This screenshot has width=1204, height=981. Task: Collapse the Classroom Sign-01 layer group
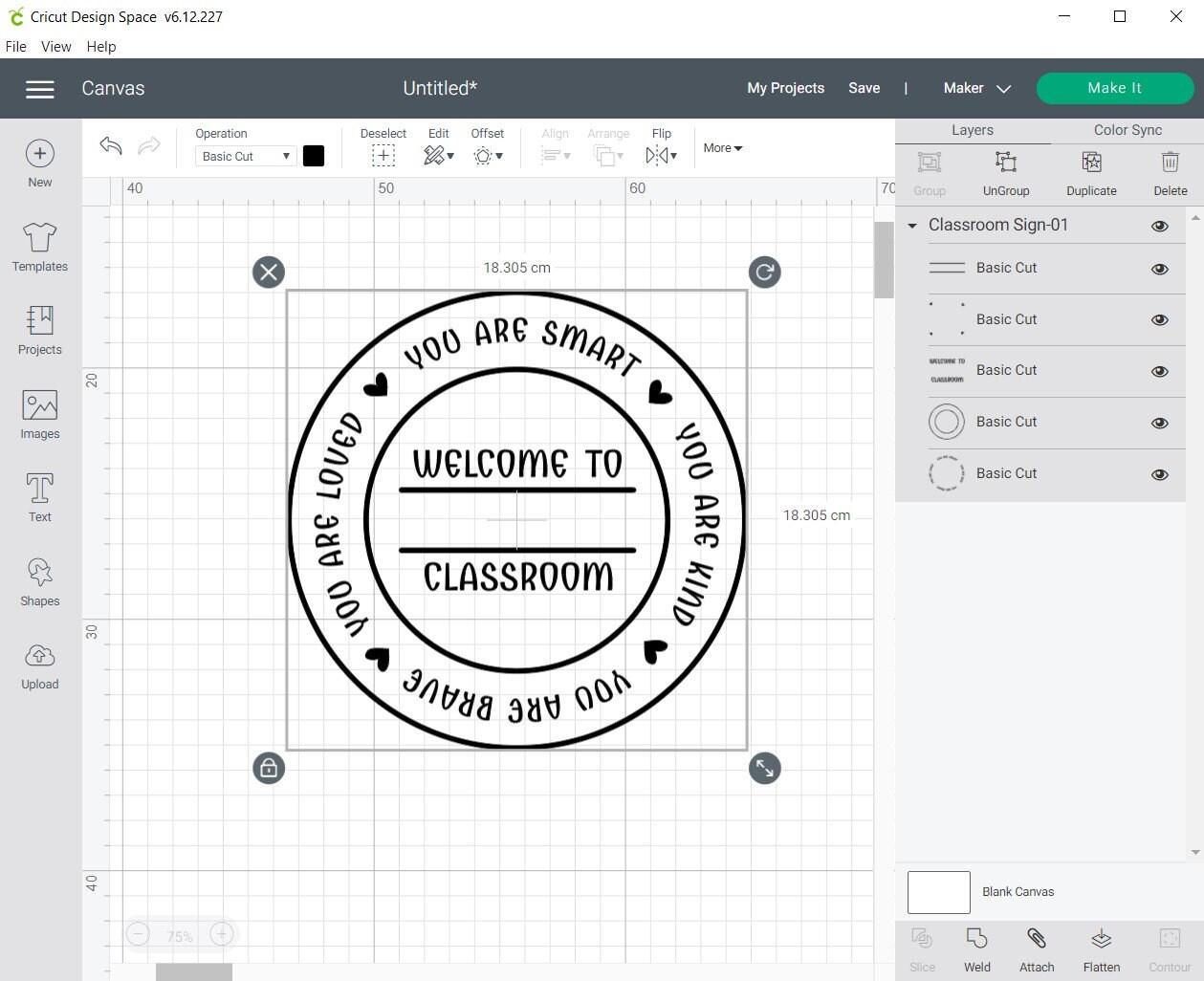coord(911,225)
